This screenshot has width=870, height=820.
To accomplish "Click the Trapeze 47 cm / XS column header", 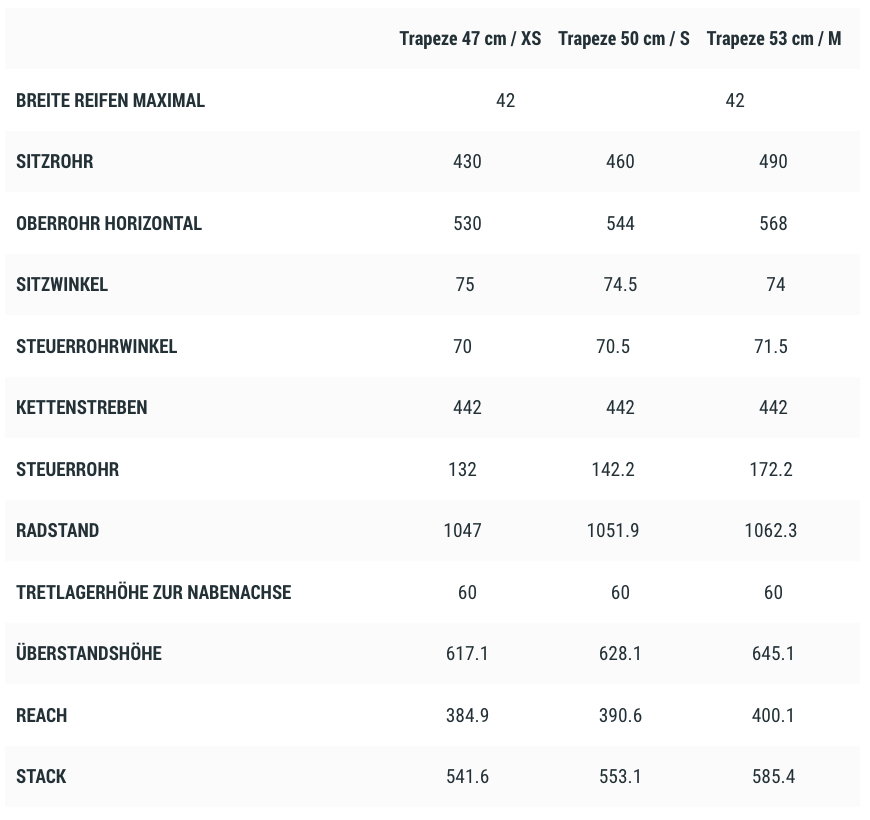I will click(470, 39).
